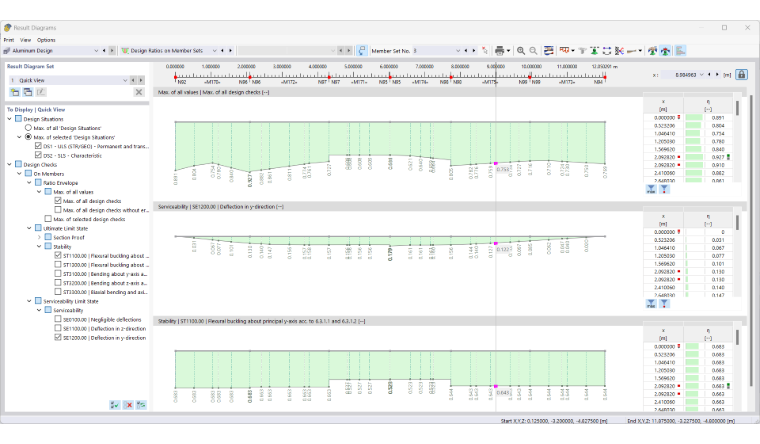Delete diagram set with the X icon
760x444 pixels.
click(139, 92)
